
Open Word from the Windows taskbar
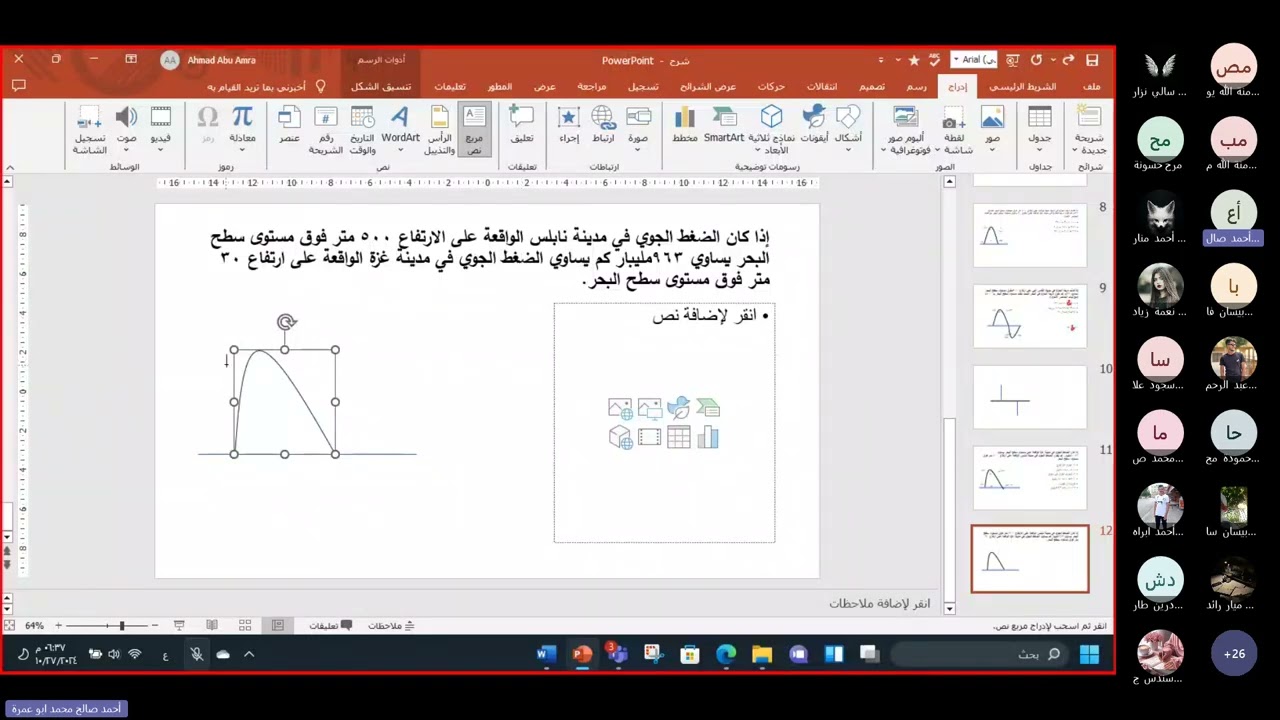(546, 655)
